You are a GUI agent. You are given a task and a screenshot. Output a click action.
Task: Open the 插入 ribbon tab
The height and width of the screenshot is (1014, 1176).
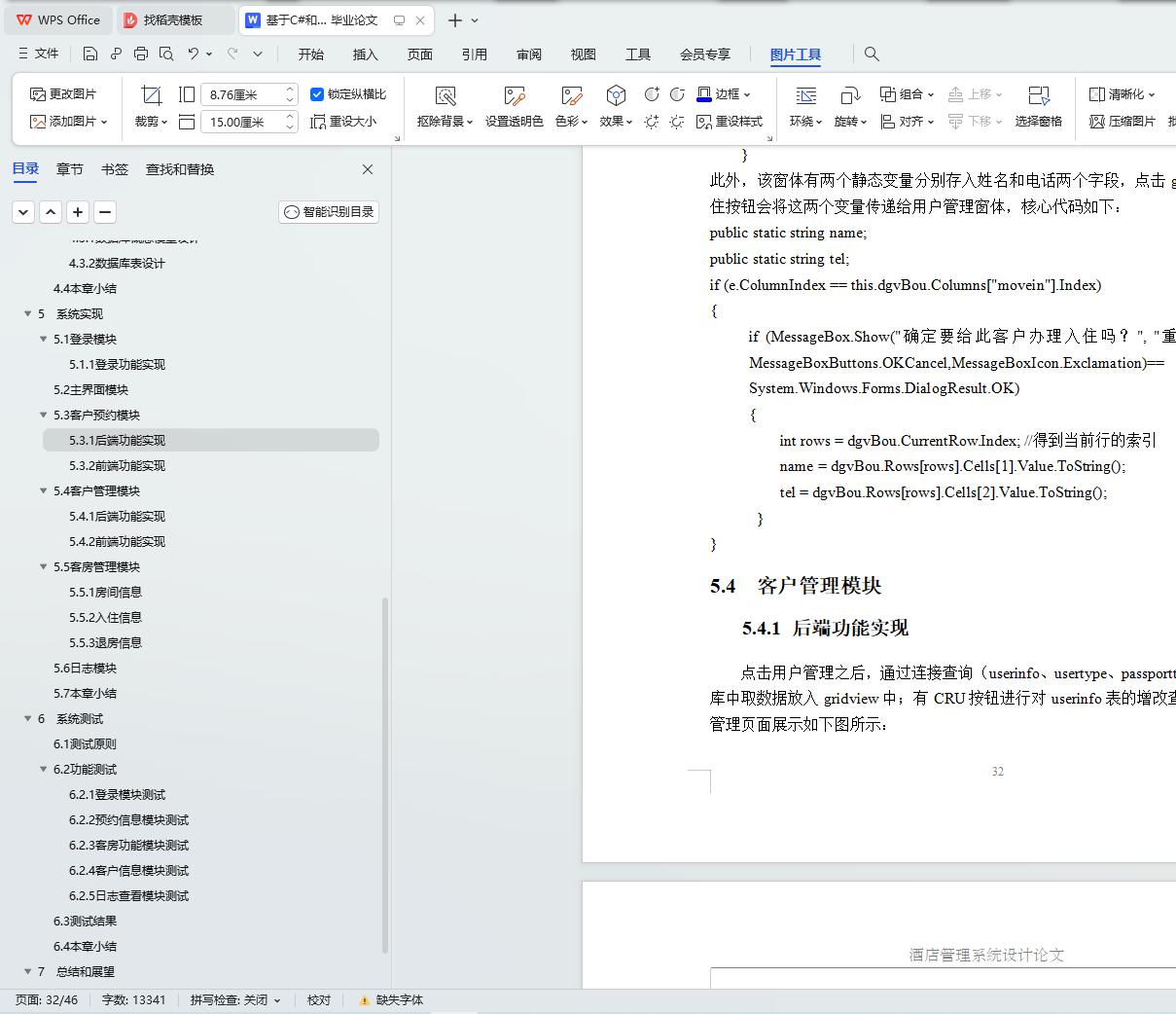pos(366,54)
